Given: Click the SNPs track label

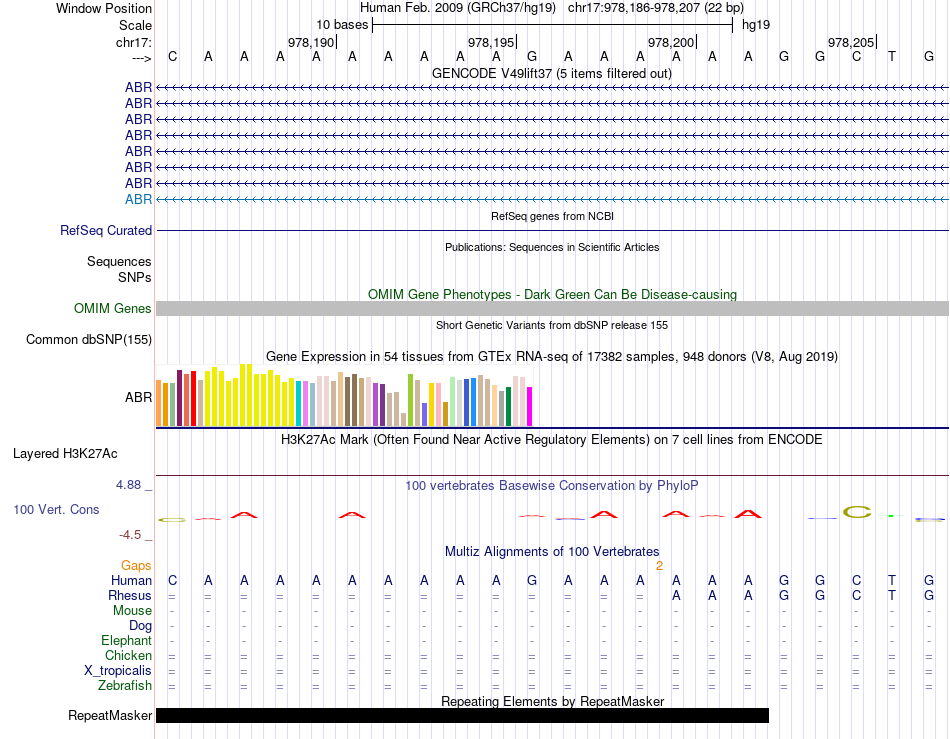Looking at the screenshot, I should [135, 277].
